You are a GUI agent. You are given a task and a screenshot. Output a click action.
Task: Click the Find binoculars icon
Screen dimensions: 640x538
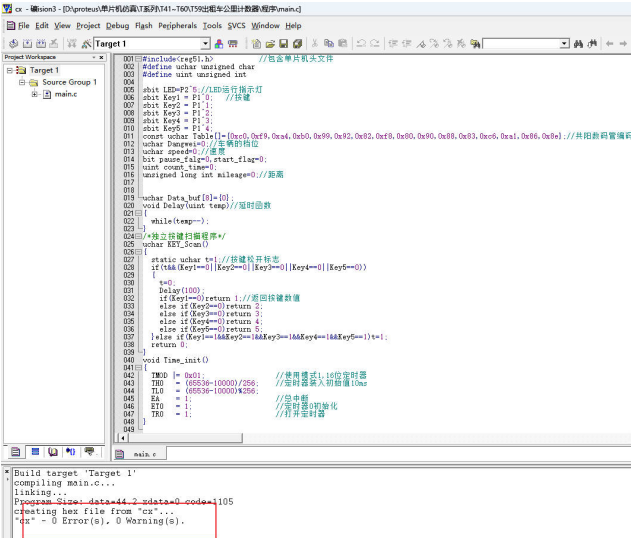(578, 44)
